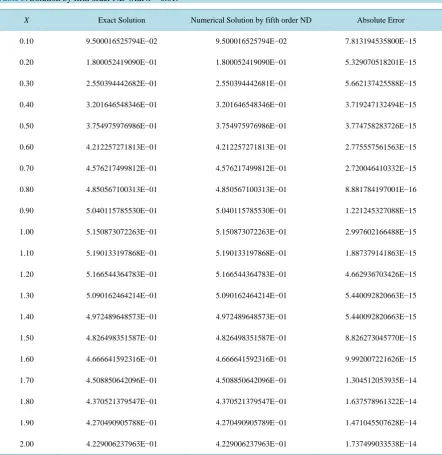Select X value 0.50

click(x=26, y=126)
